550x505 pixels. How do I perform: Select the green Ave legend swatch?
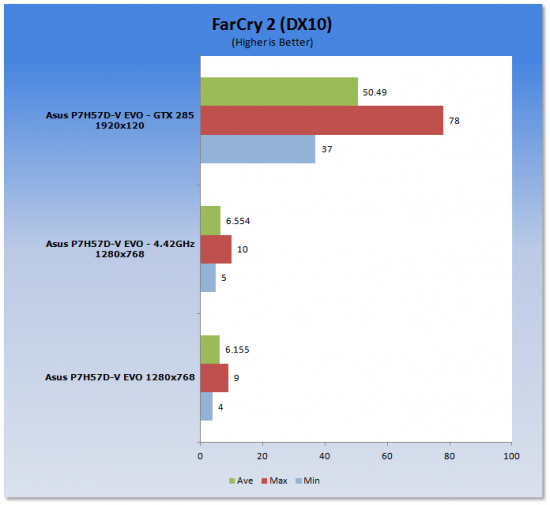point(232,481)
